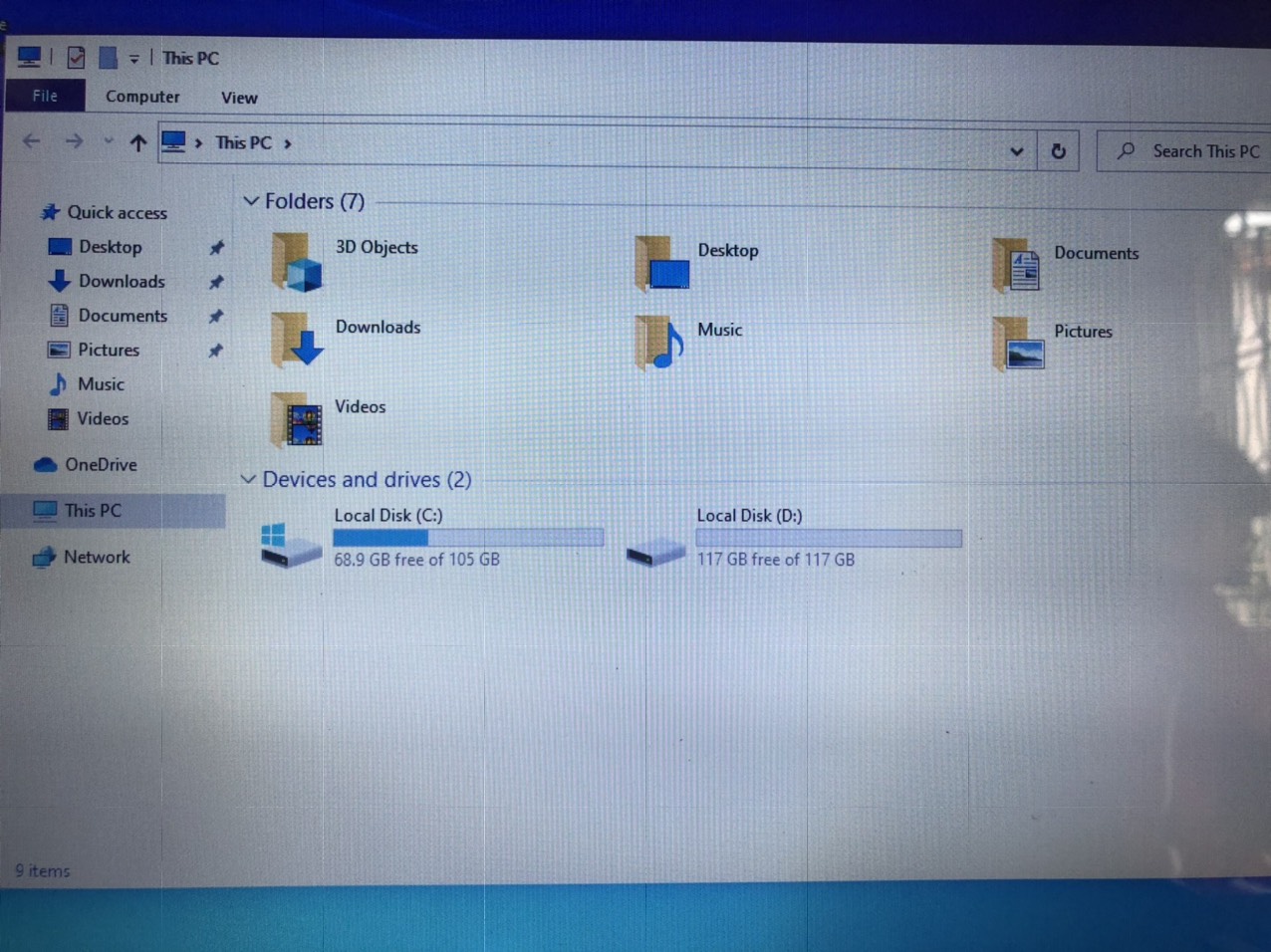1271x952 pixels.
Task: Go up one level with Up arrow
Action: [137, 142]
